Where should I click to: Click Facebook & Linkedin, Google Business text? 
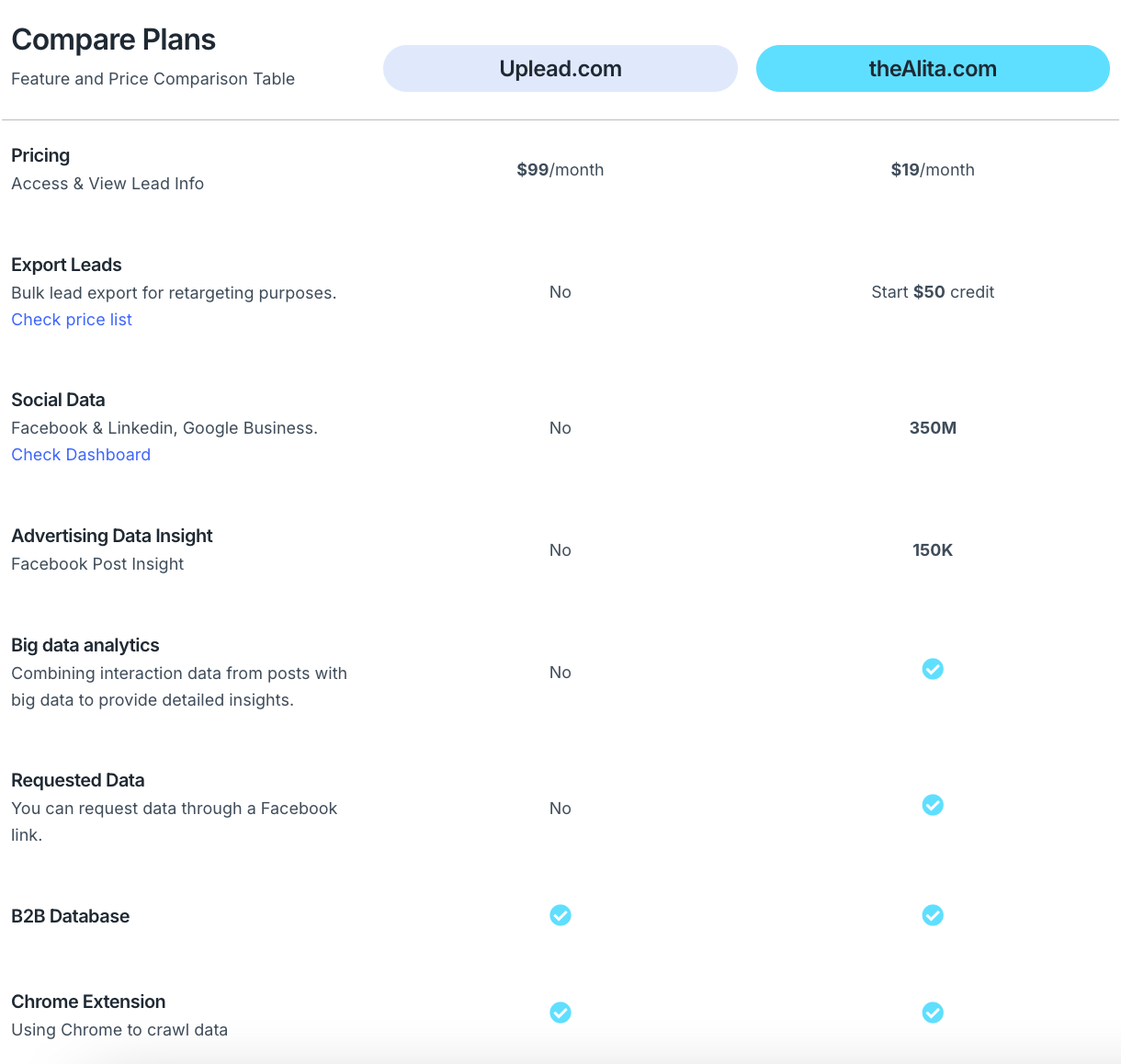[x=164, y=428]
